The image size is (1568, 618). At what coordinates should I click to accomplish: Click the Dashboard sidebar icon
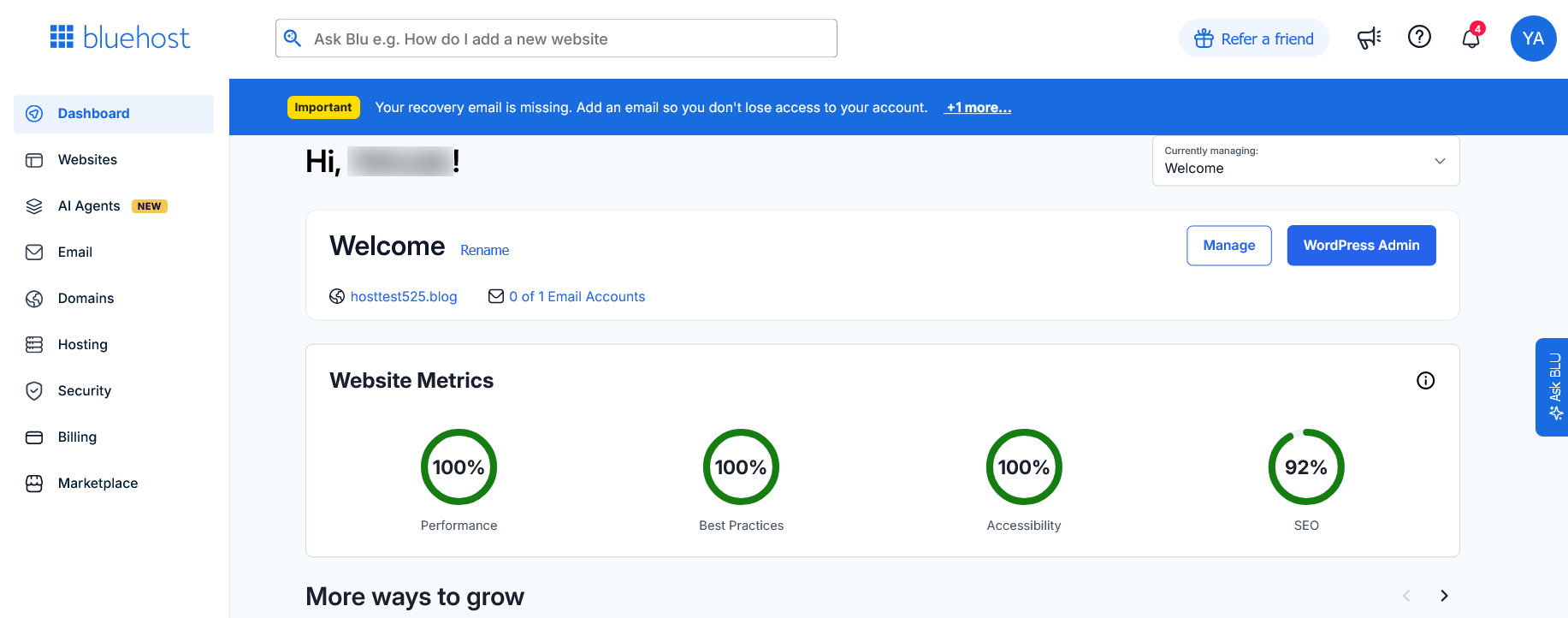click(34, 114)
